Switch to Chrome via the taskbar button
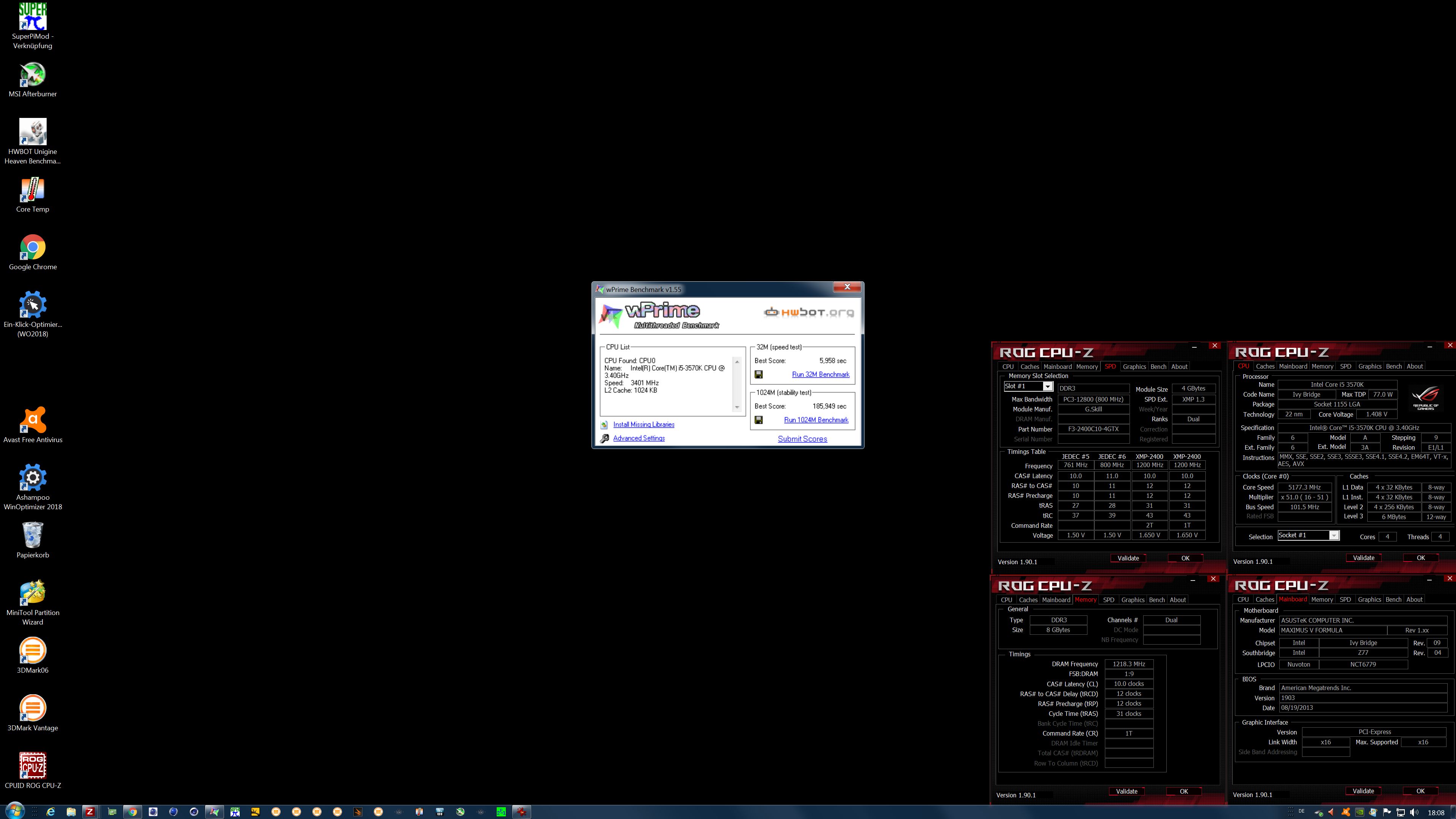 (x=132, y=812)
